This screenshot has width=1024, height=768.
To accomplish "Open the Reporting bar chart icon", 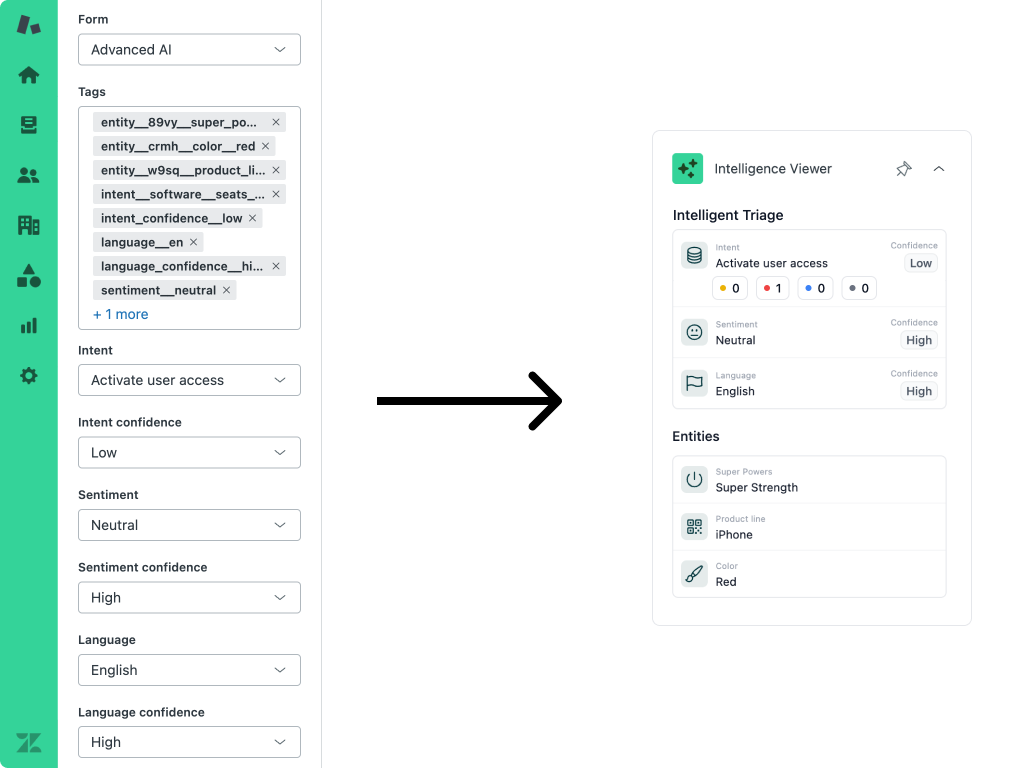I will (29, 326).
